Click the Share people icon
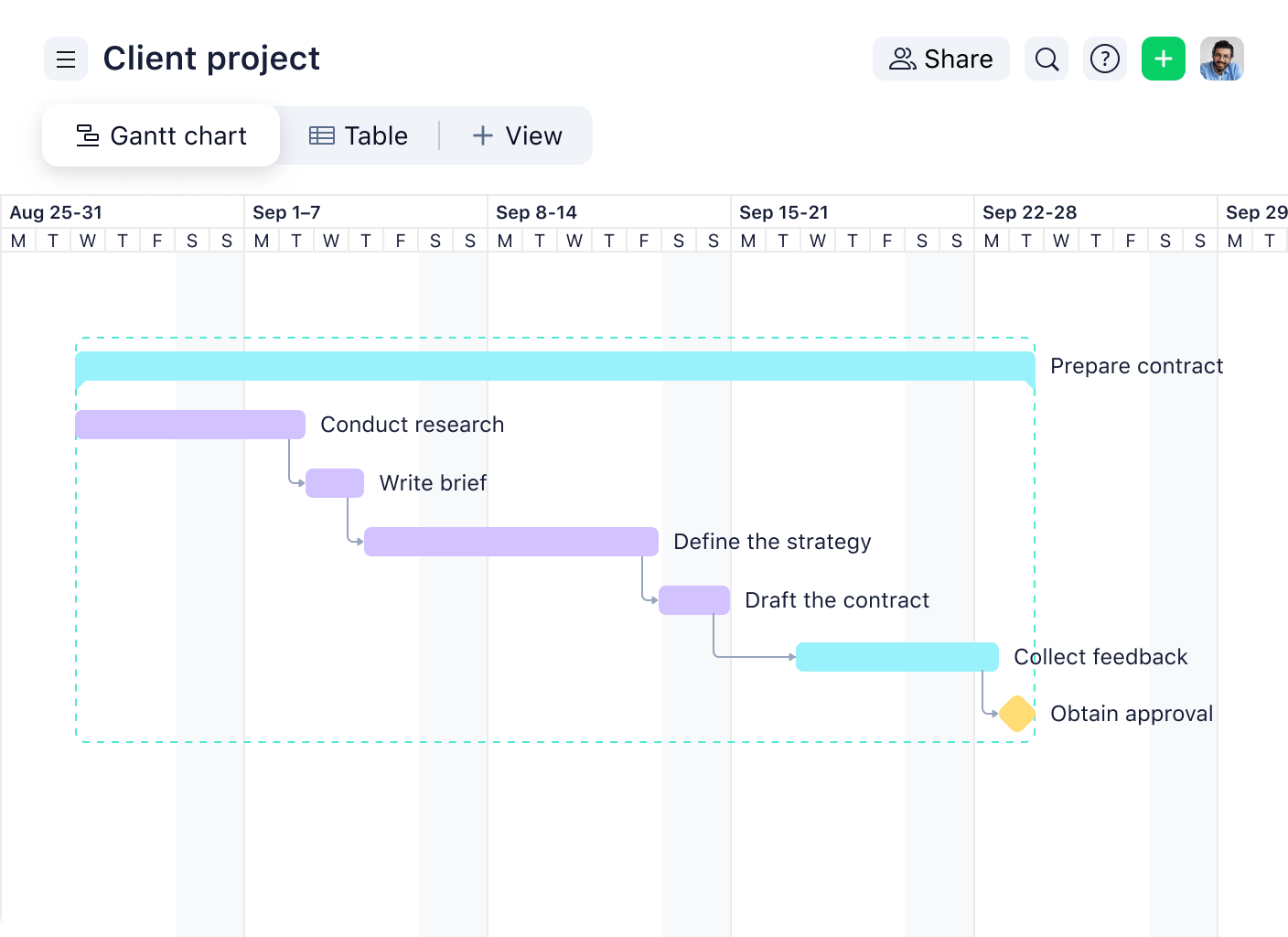The width and height of the screenshot is (1288, 937). tap(902, 58)
